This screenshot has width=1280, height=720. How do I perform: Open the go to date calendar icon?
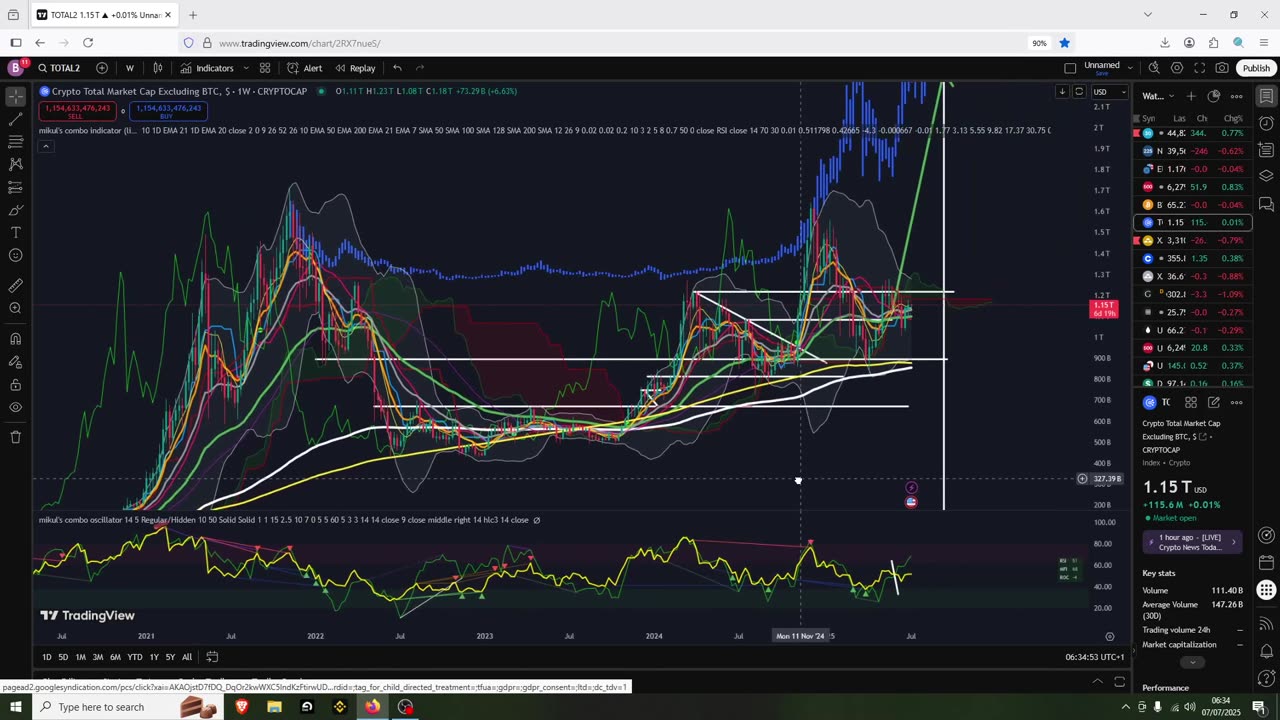[x=212, y=657]
